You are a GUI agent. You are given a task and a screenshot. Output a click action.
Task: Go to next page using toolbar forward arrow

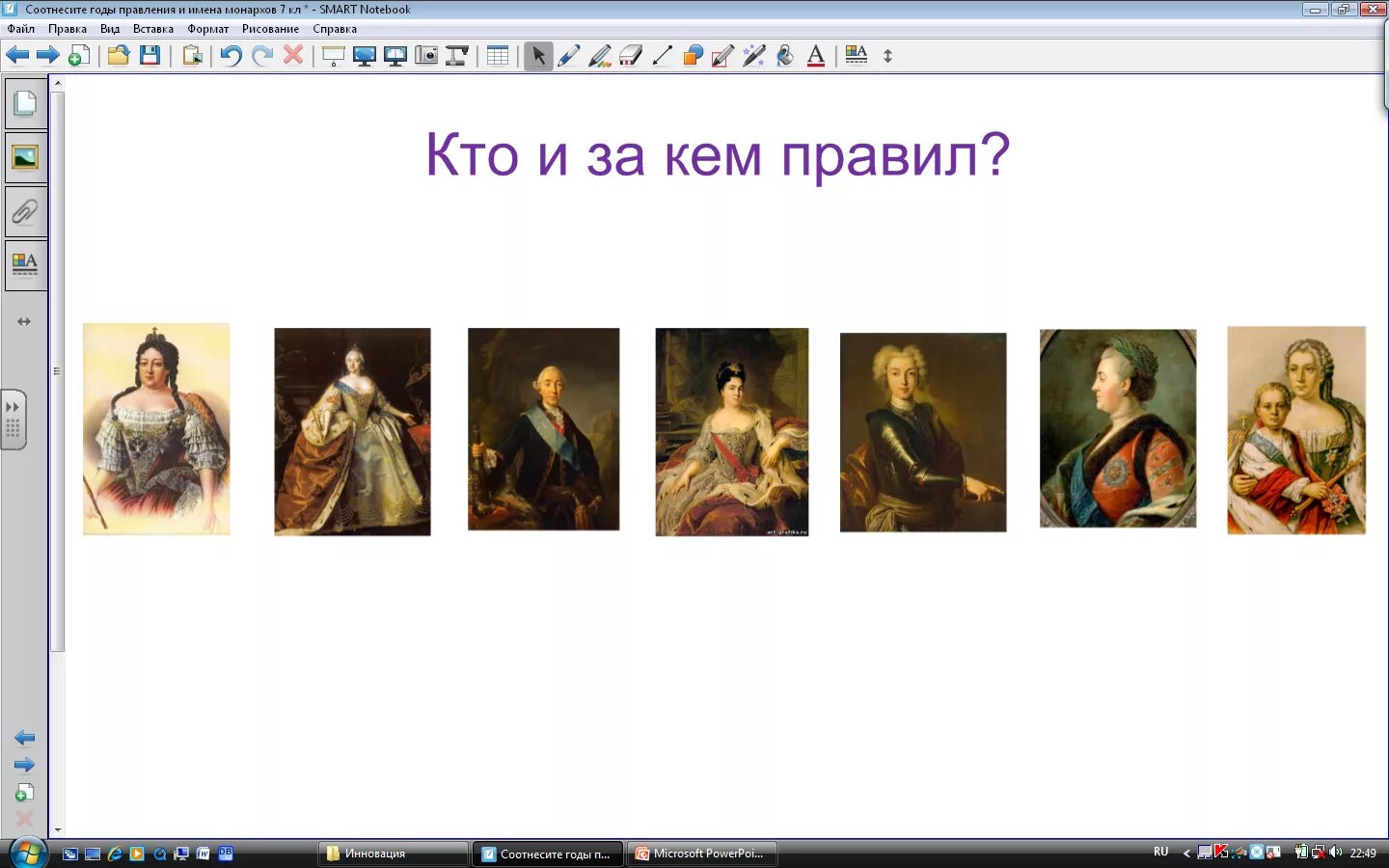tap(47, 55)
